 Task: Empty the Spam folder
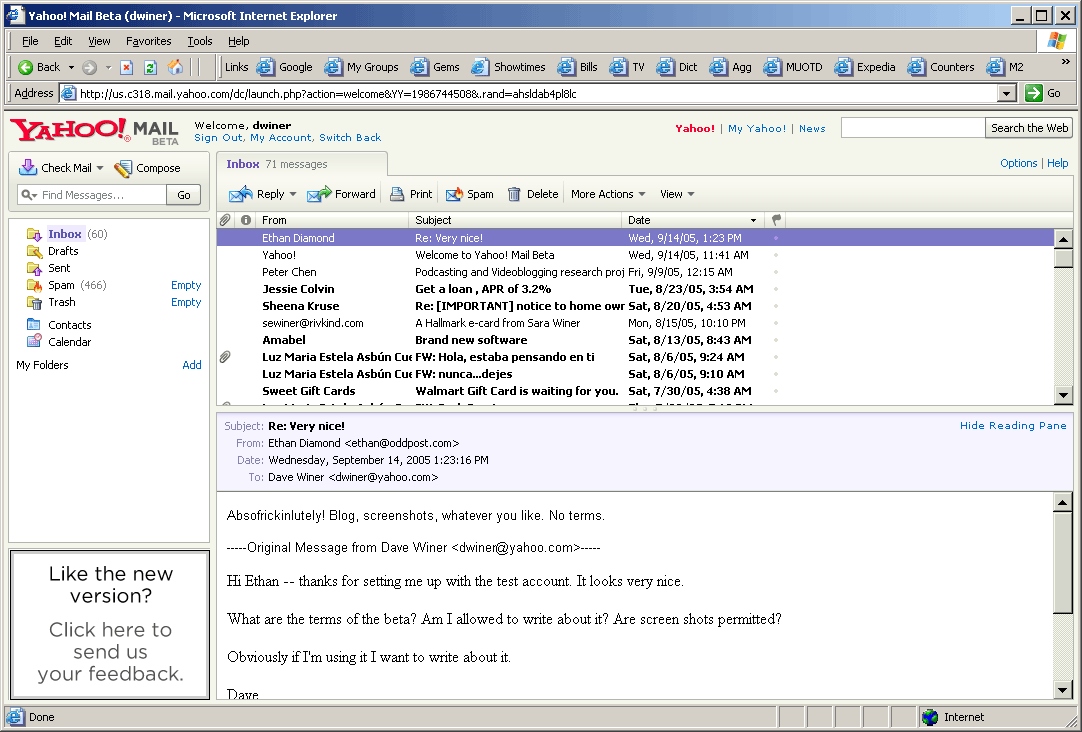tap(186, 284)
